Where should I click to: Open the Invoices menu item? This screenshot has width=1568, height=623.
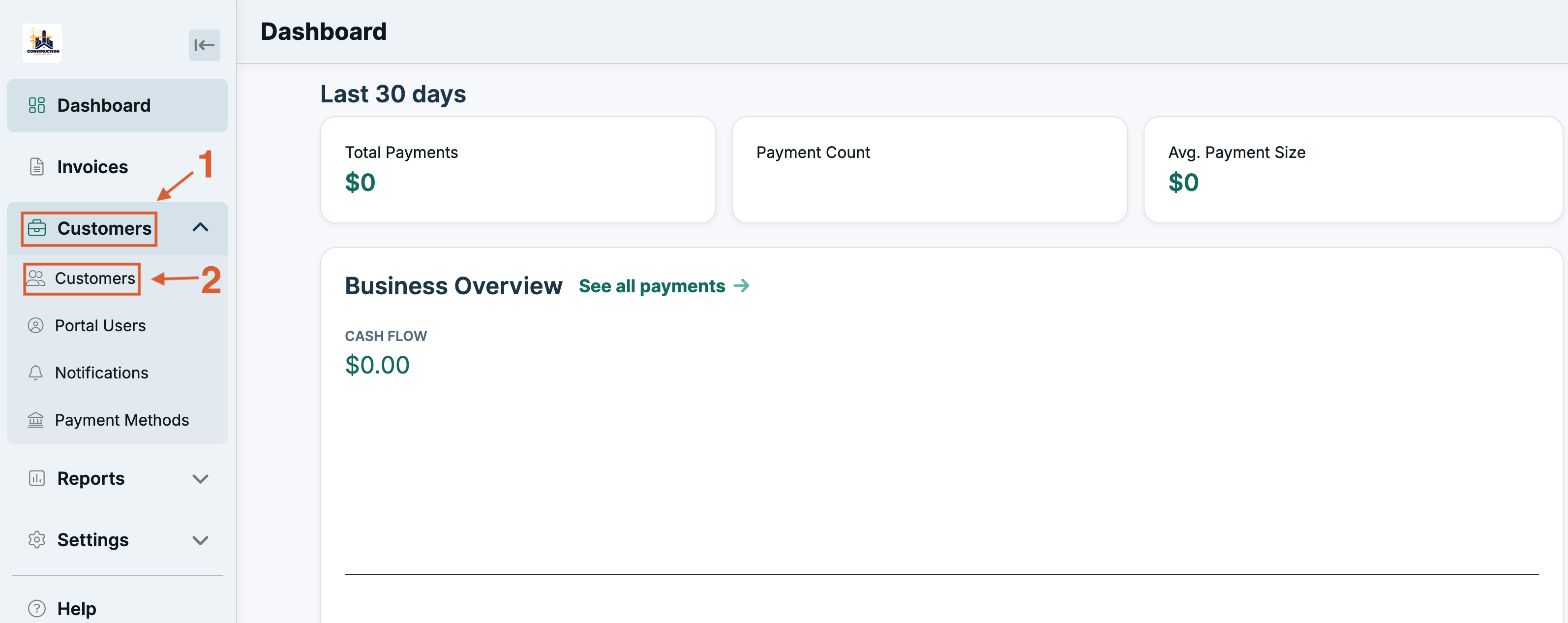[118, 166]
